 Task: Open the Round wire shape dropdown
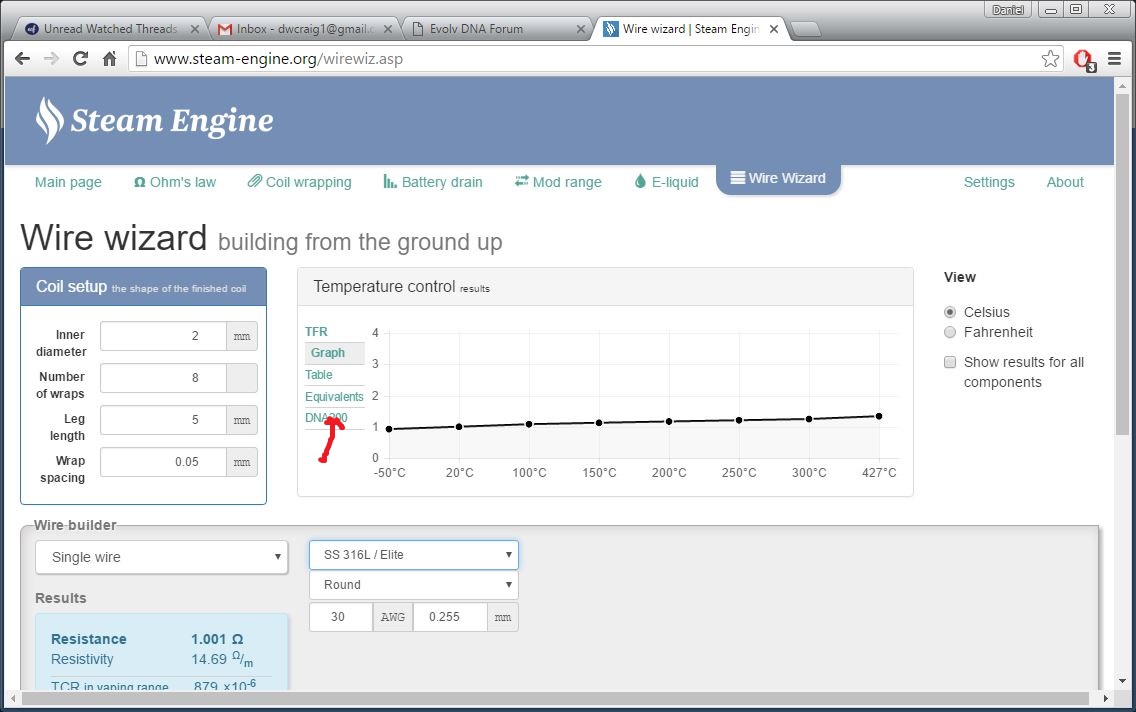(x=413, y=585)
